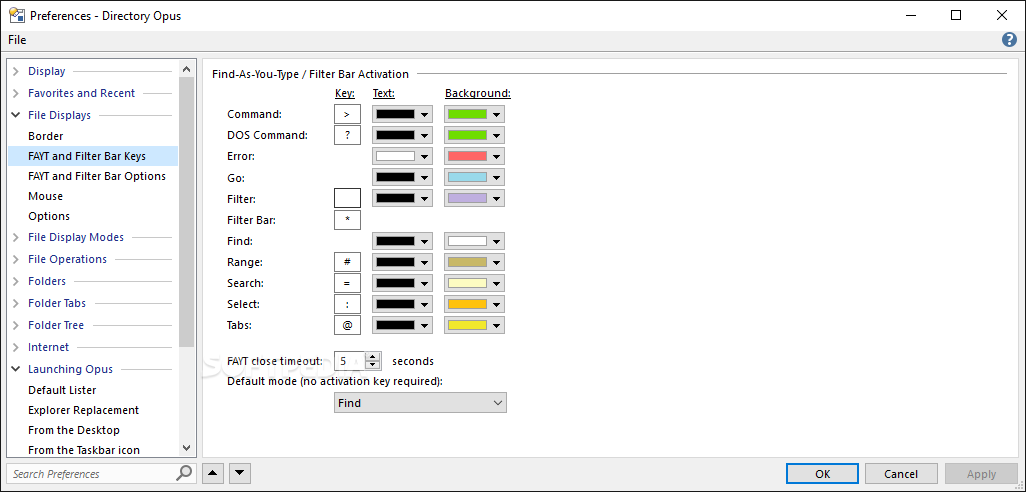This screenshot has width=1026, height=492.
Task: Click category list scrollbar up arrow
Action: click(186, 69)
